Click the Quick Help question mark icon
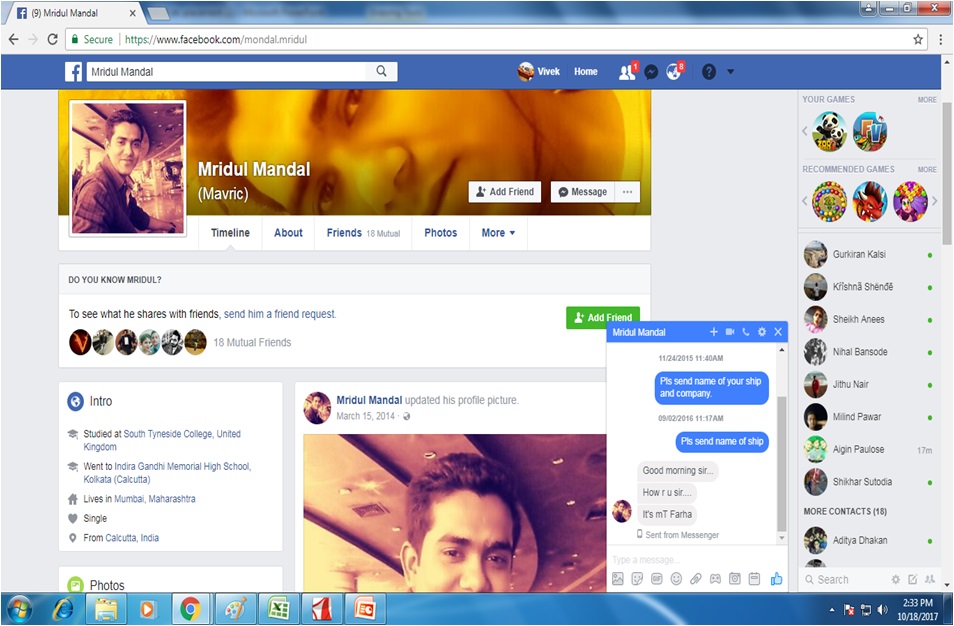 tap(709, 72)
